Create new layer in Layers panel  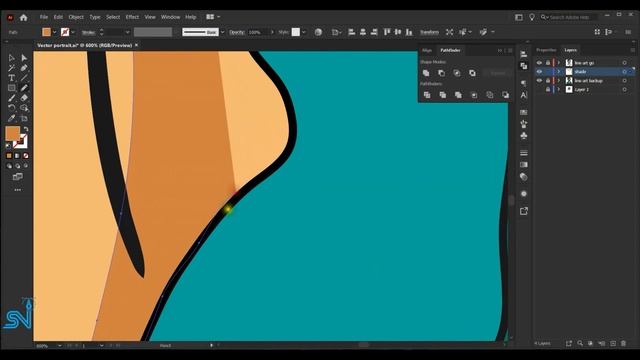[x=613, y=344]
